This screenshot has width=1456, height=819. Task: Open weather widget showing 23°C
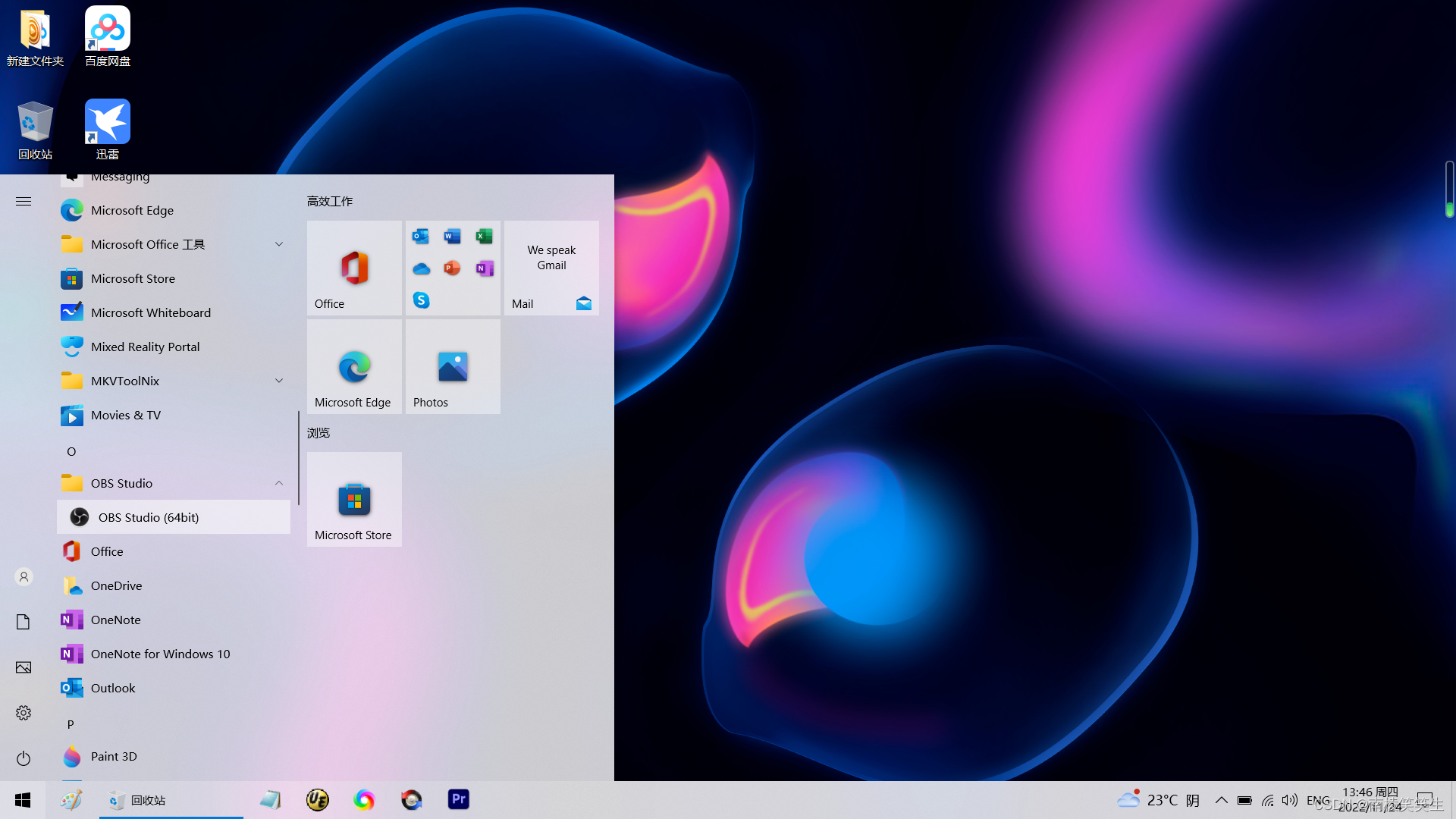tap(1158, 800)
